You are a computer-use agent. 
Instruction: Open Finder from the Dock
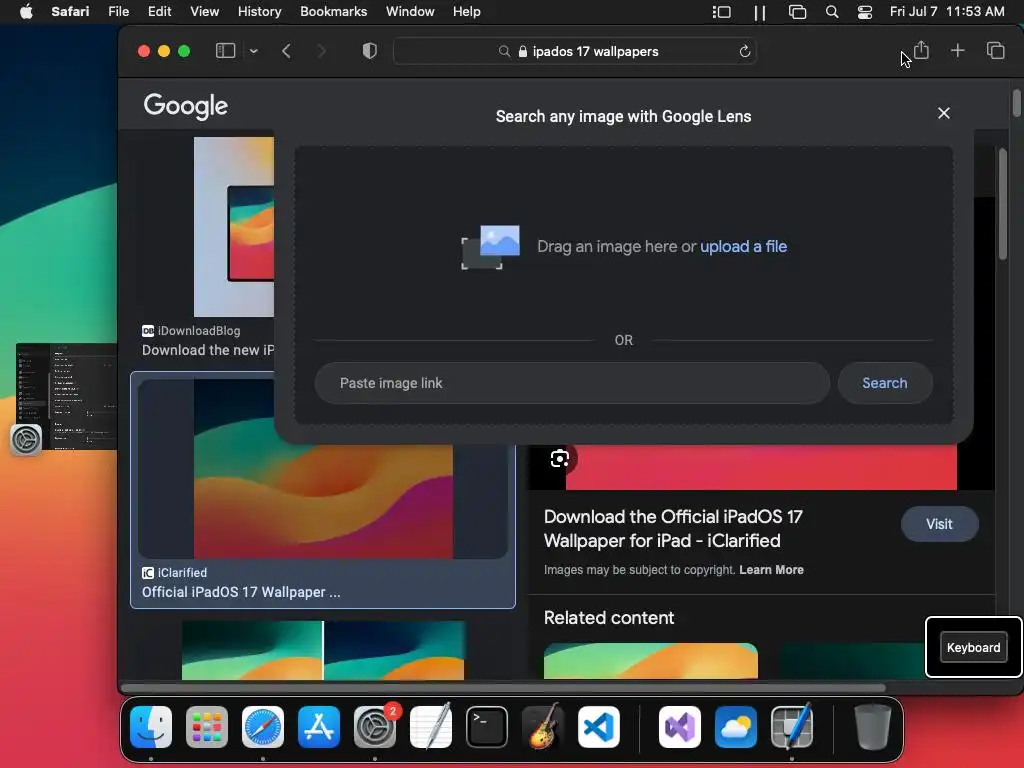pos(151,727)
